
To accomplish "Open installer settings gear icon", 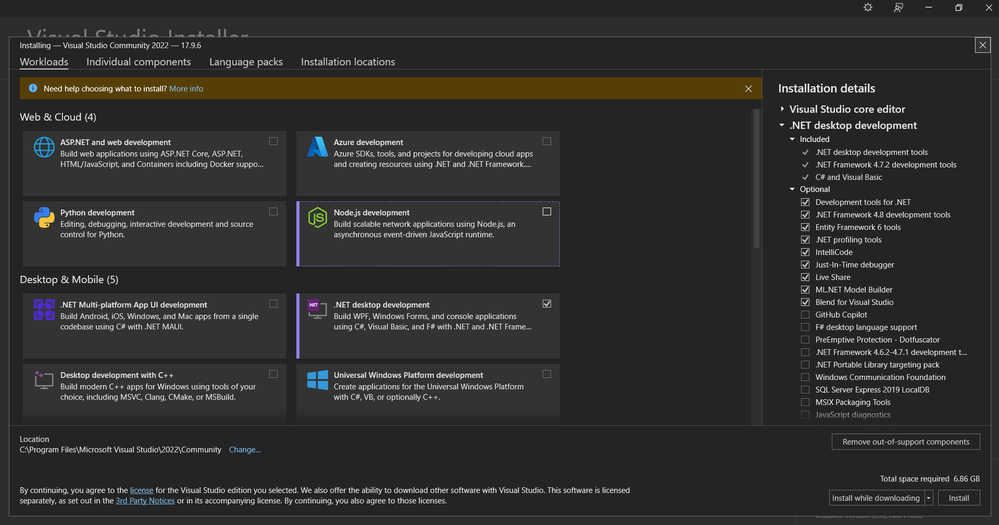I will coord(868,8).
